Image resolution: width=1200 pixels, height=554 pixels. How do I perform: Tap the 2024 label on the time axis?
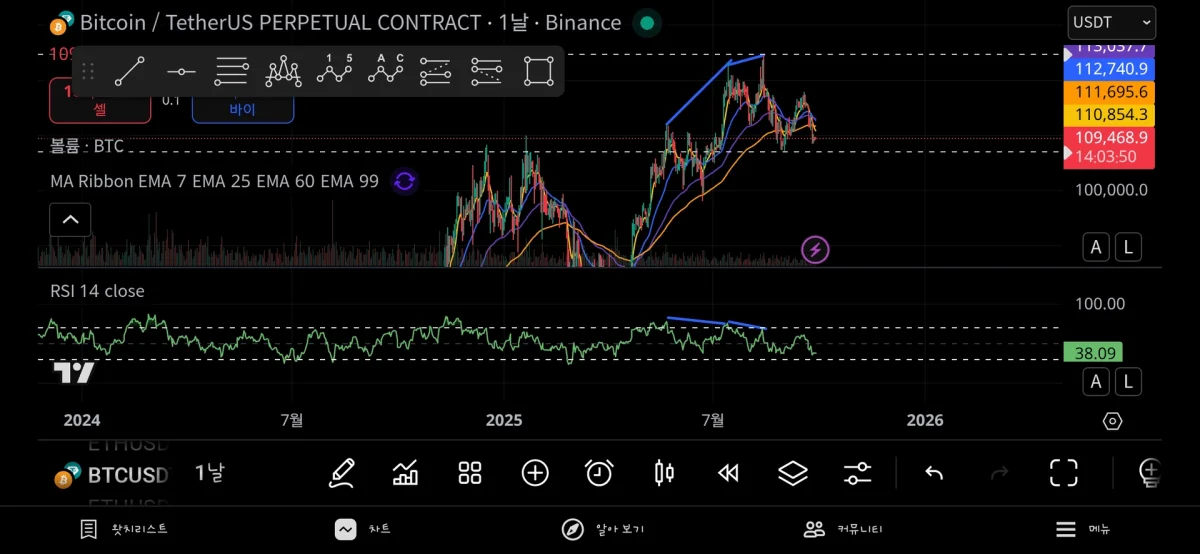coord(81,420)
